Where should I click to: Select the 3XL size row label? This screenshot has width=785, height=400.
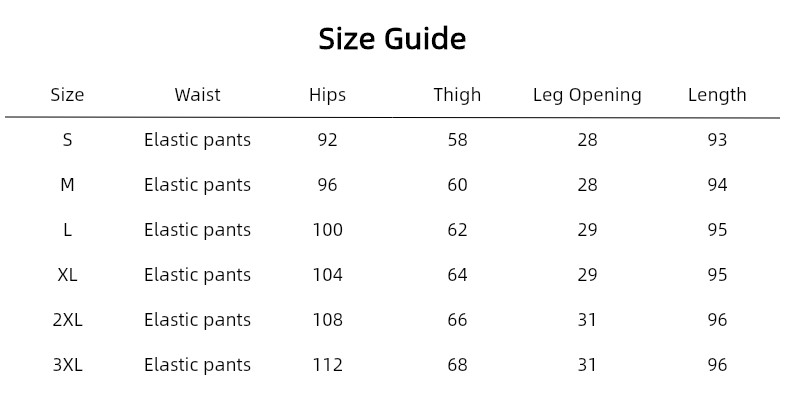coord(67,365)
